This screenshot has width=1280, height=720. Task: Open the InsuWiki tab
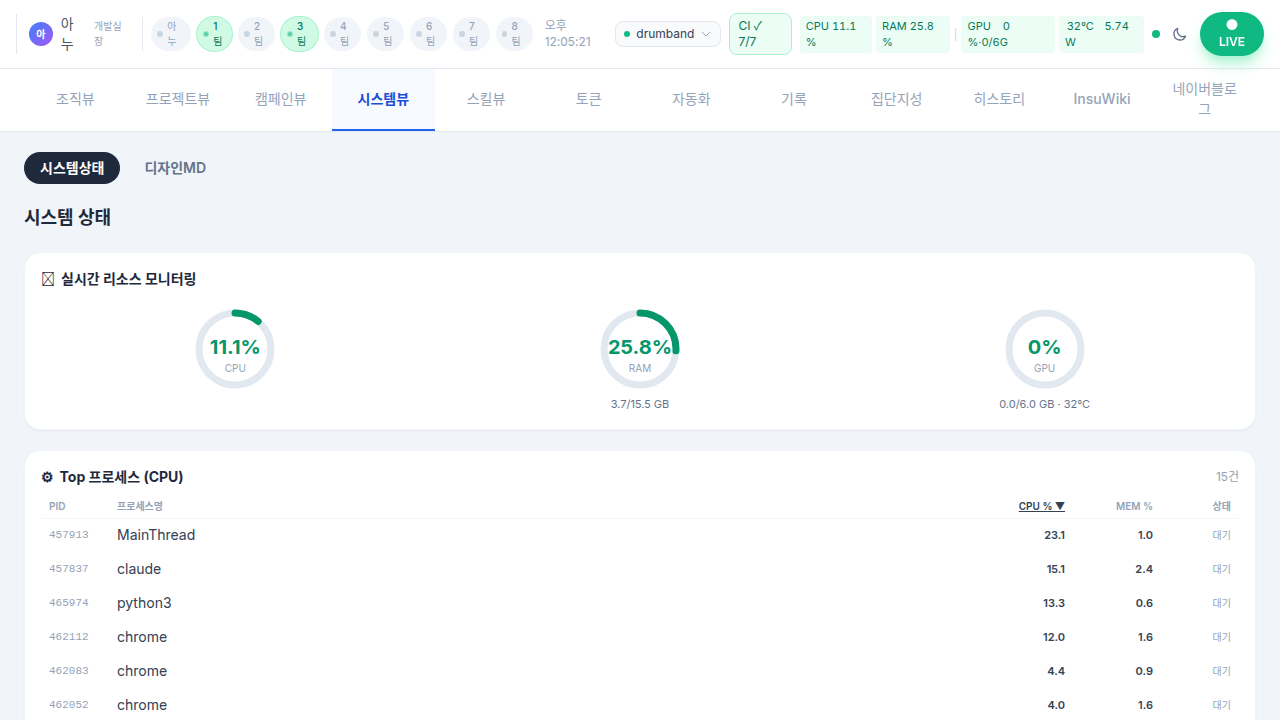tap(1102, 99)
